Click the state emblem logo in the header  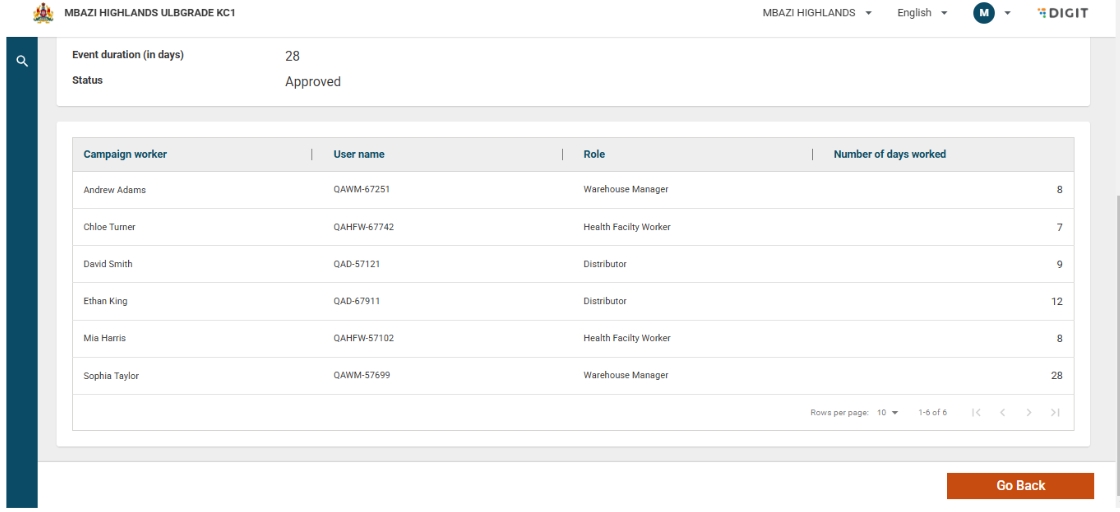click(x=42, y=13)
